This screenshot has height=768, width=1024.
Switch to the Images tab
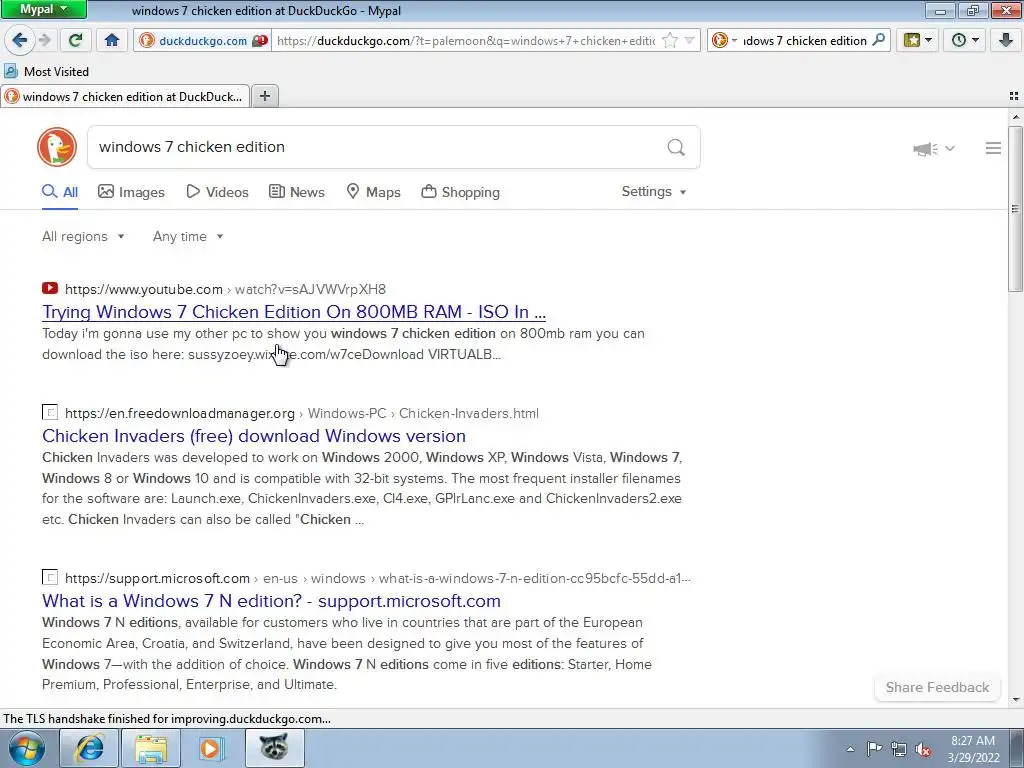click(x=131, y=192)
